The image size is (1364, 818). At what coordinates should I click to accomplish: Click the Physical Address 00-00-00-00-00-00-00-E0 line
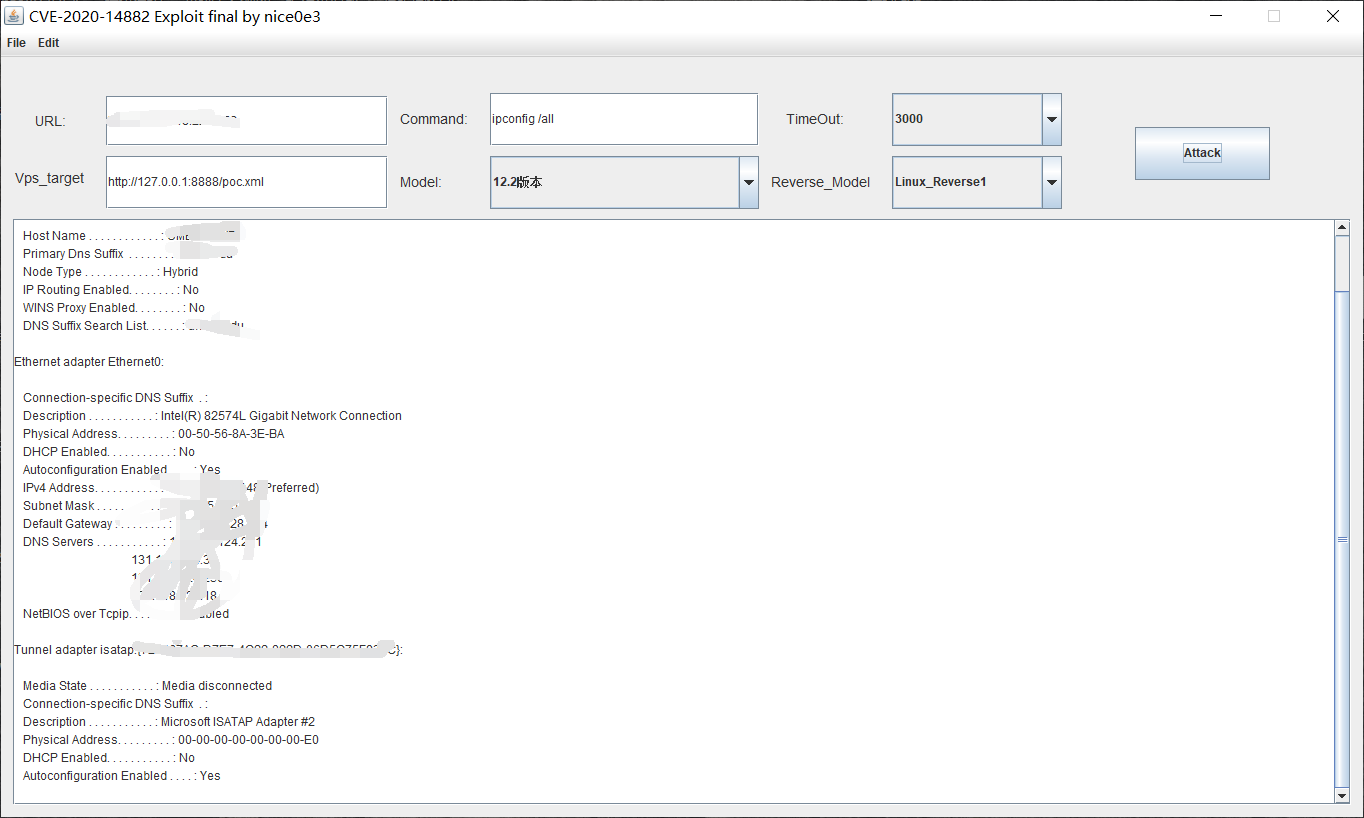[171, 740]
